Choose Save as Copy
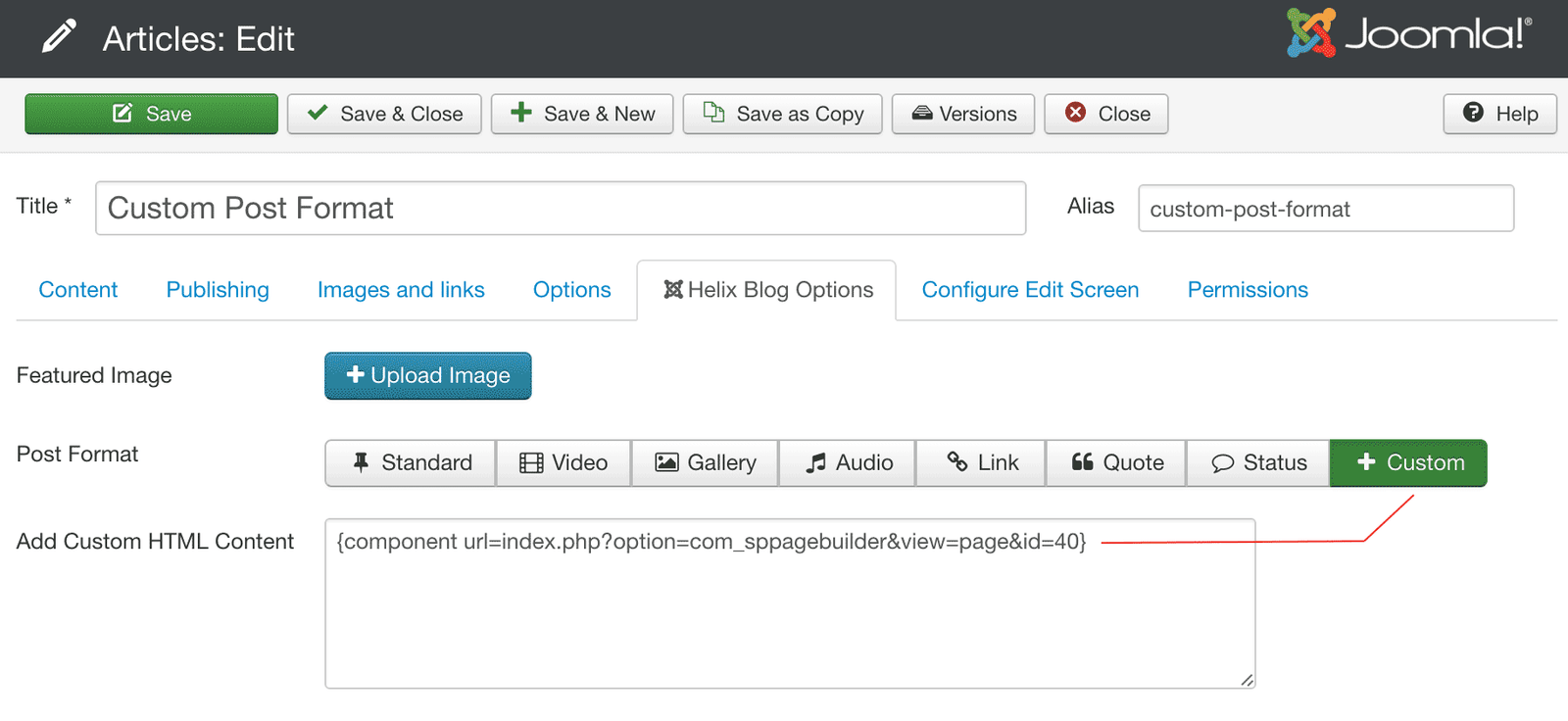This screenshot has width=1568, height=721. [x=782, y=114]
